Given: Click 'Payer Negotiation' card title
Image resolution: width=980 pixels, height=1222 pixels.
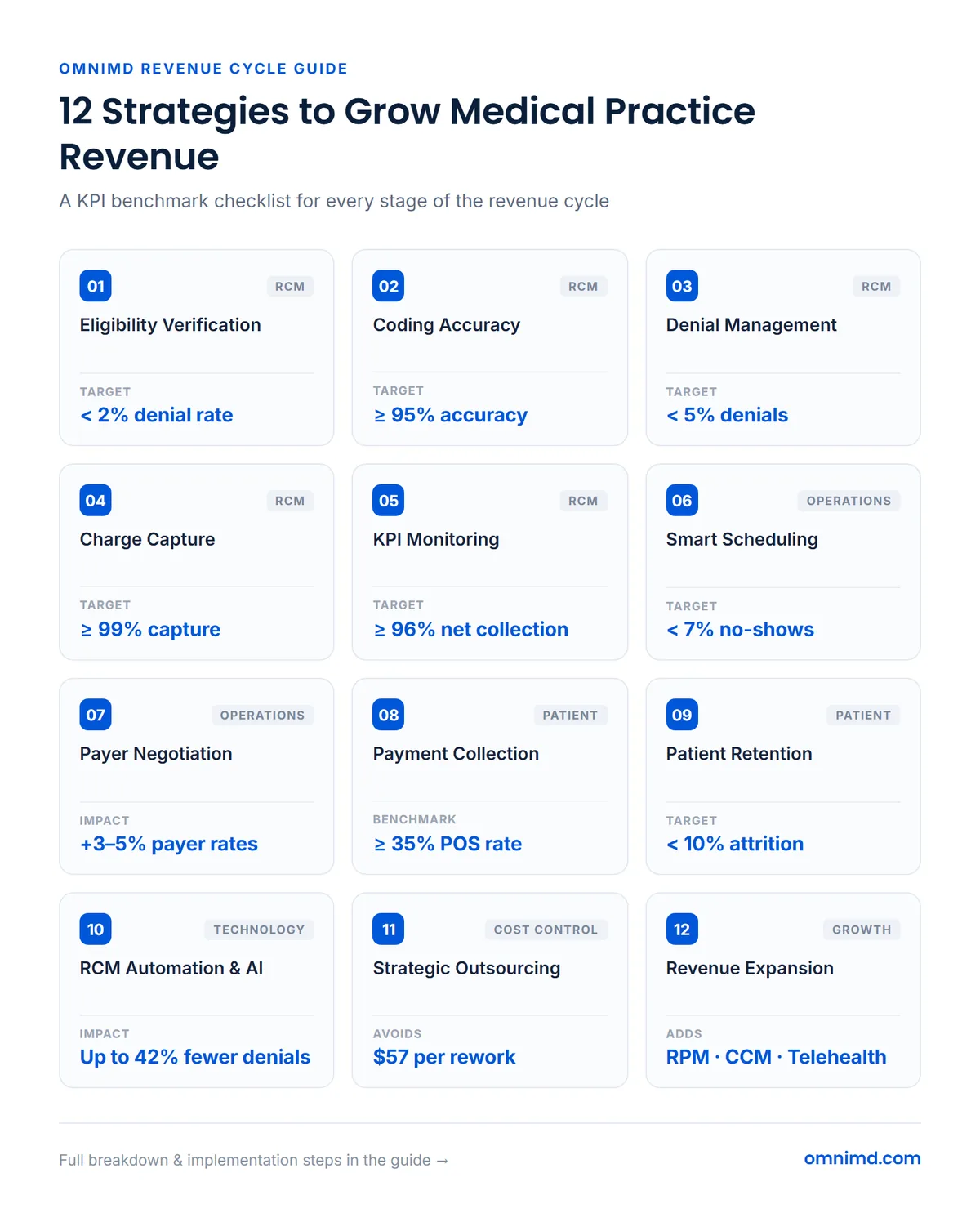Looking at the screenshot, I should coord(156,754).
